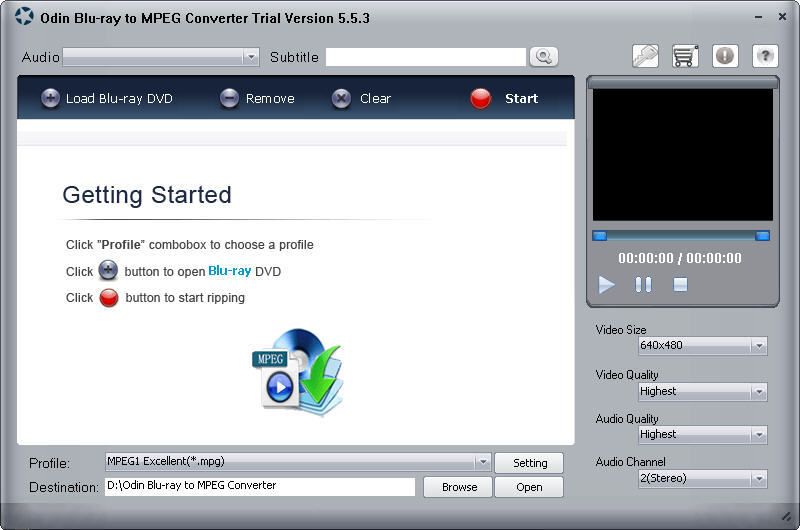Expand the Audio track dropdown
Viewport: 800px width, 530px height.
coord(251,57)
